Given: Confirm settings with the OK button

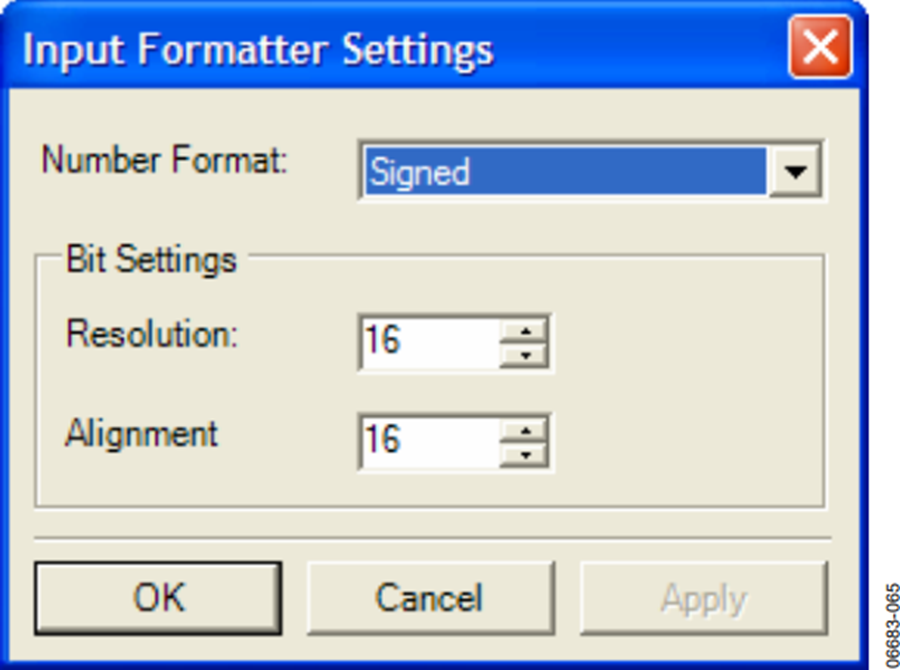Looking at the screenshot, I should (x=158, y=598).
